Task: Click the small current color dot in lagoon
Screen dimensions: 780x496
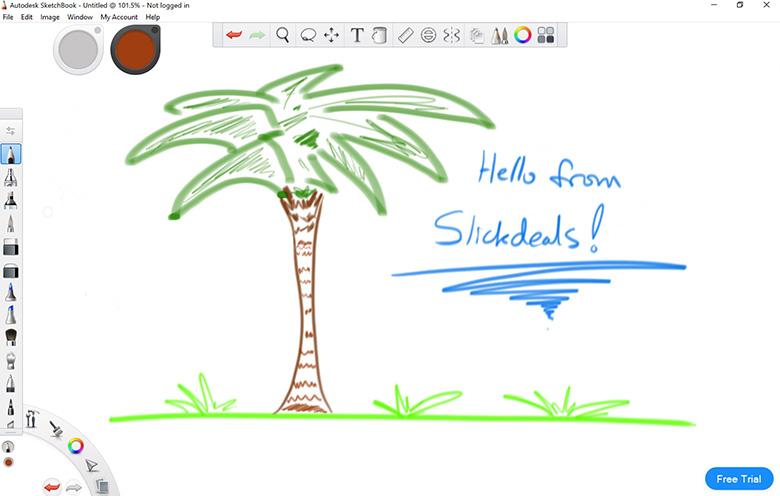Action: 8,463
